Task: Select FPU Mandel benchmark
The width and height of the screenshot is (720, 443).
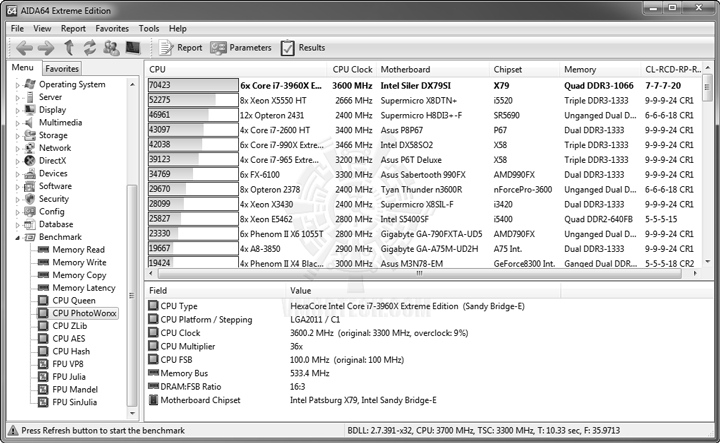Action: [75, 390]
